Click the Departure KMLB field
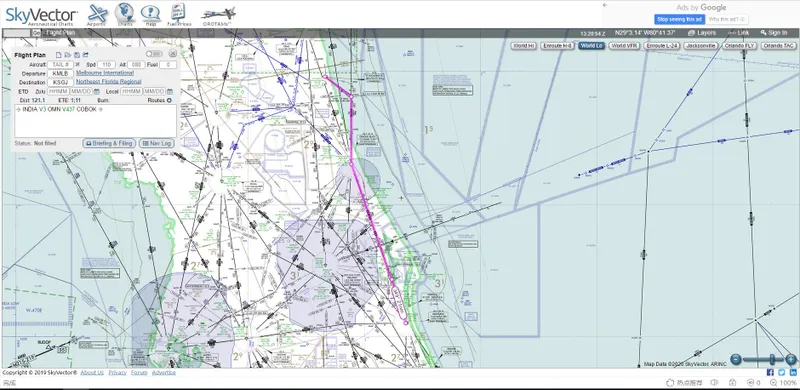Screen dimensions: 800x390 click(x=60, y=74)
